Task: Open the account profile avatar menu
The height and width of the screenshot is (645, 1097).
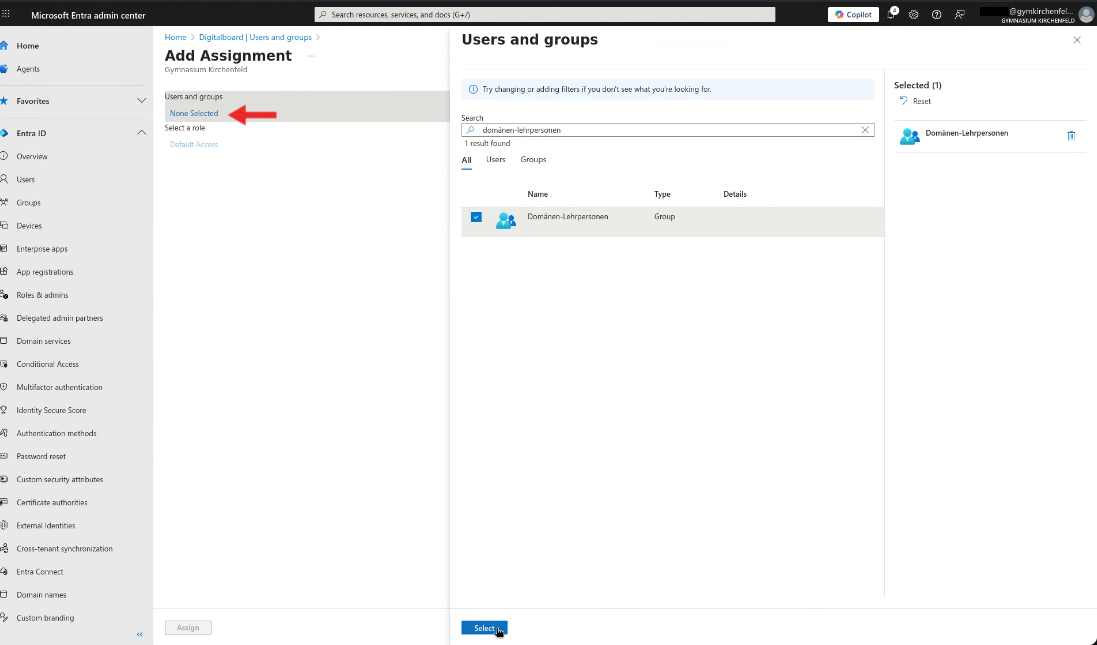Action: pos(1085,14)
